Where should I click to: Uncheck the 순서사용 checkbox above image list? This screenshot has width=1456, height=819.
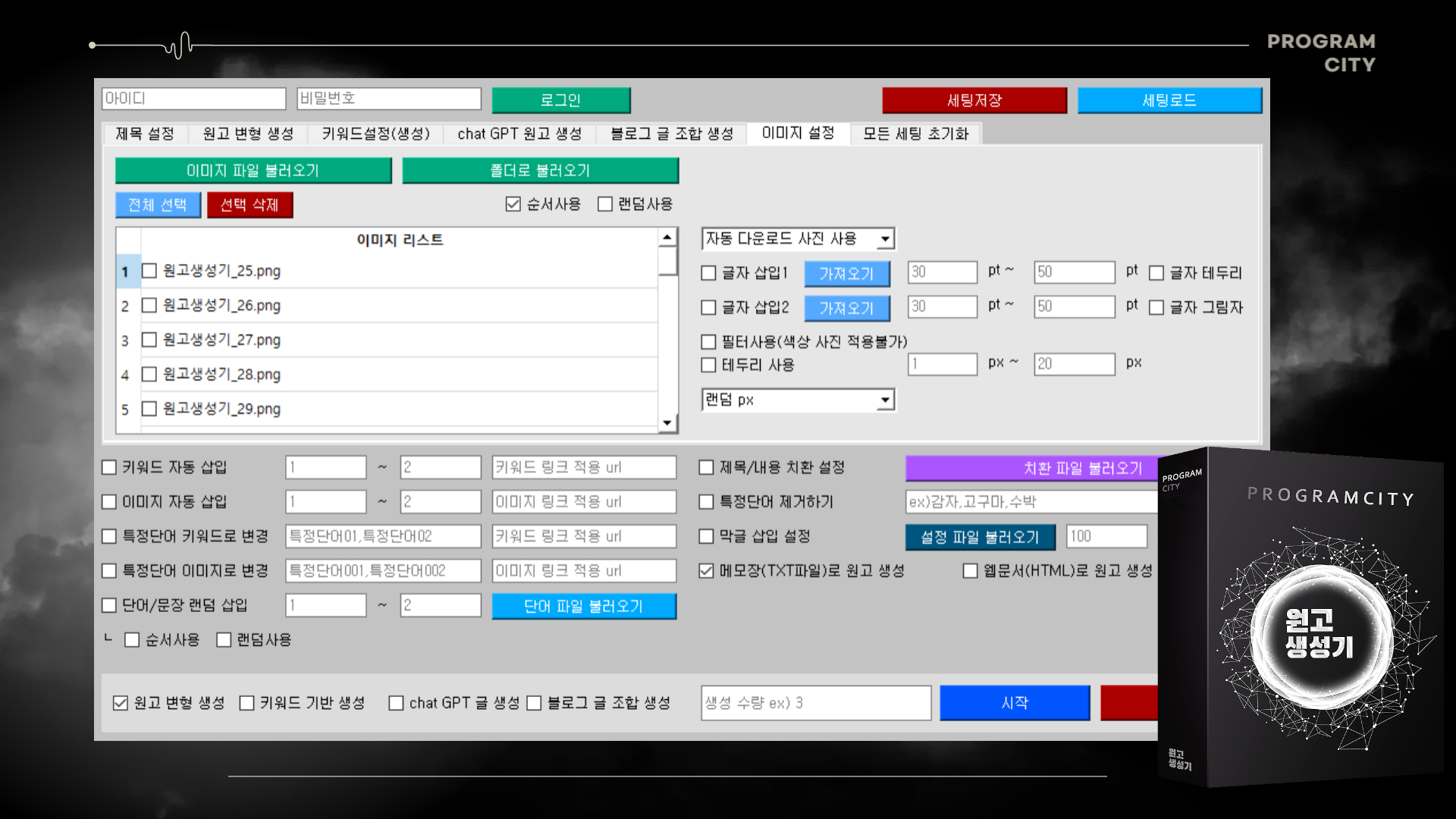pyautogui.click(x=513, y=204)
